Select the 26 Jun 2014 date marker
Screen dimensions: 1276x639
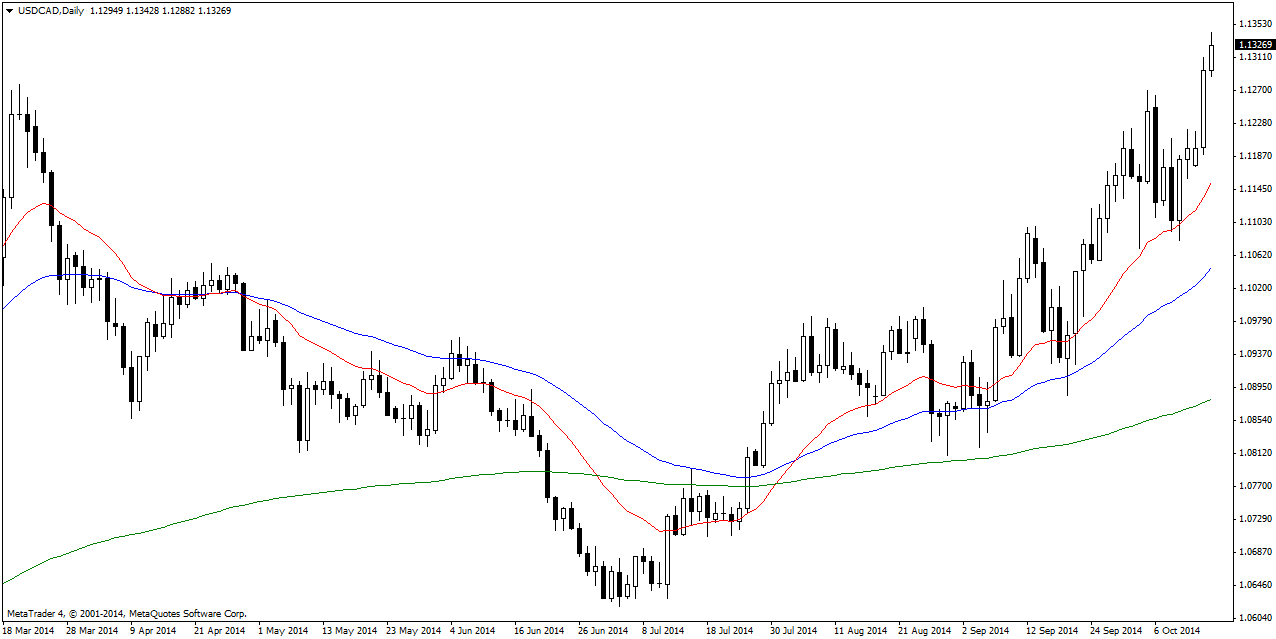602,631
